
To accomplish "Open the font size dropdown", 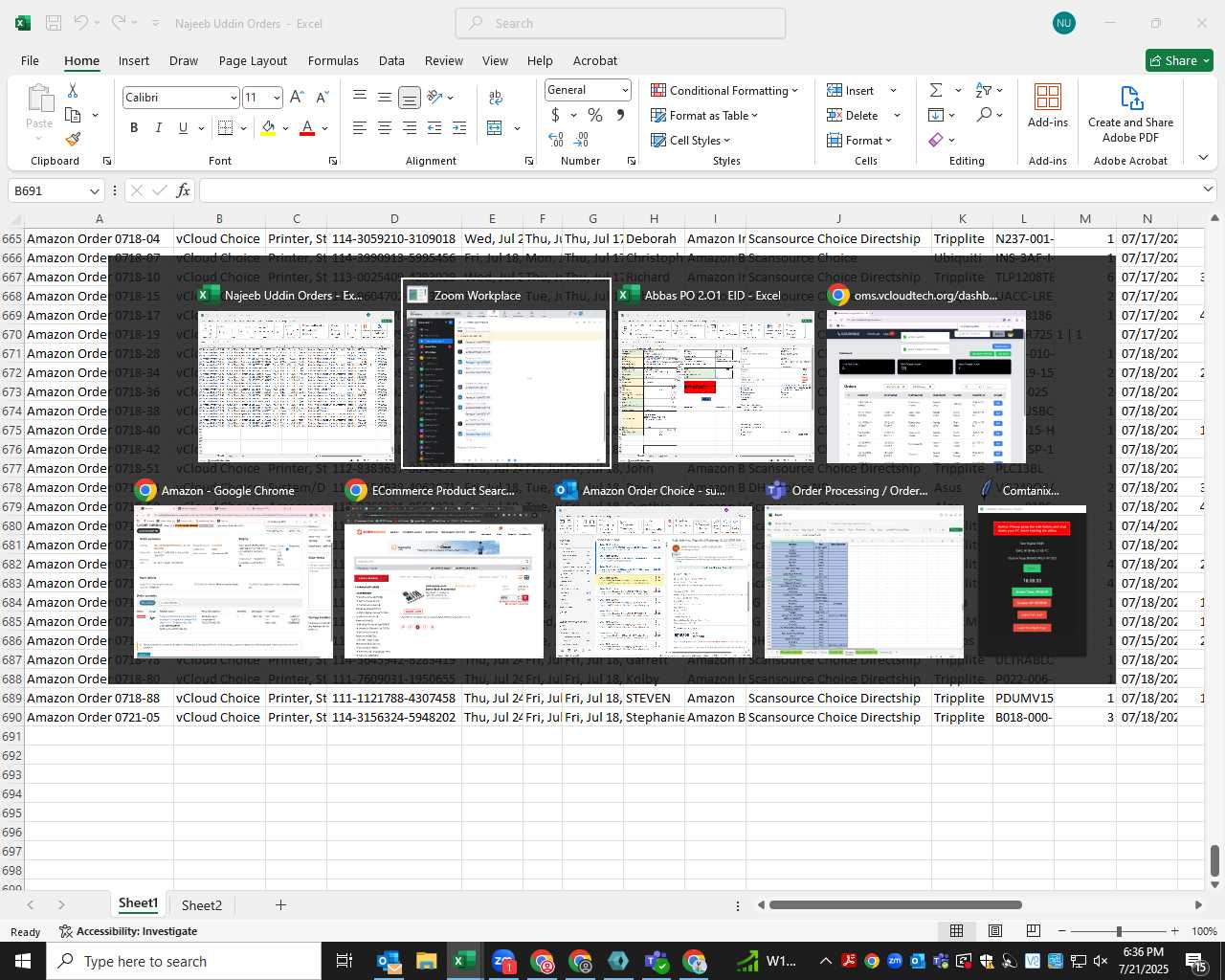I will (x=277, y=98).
